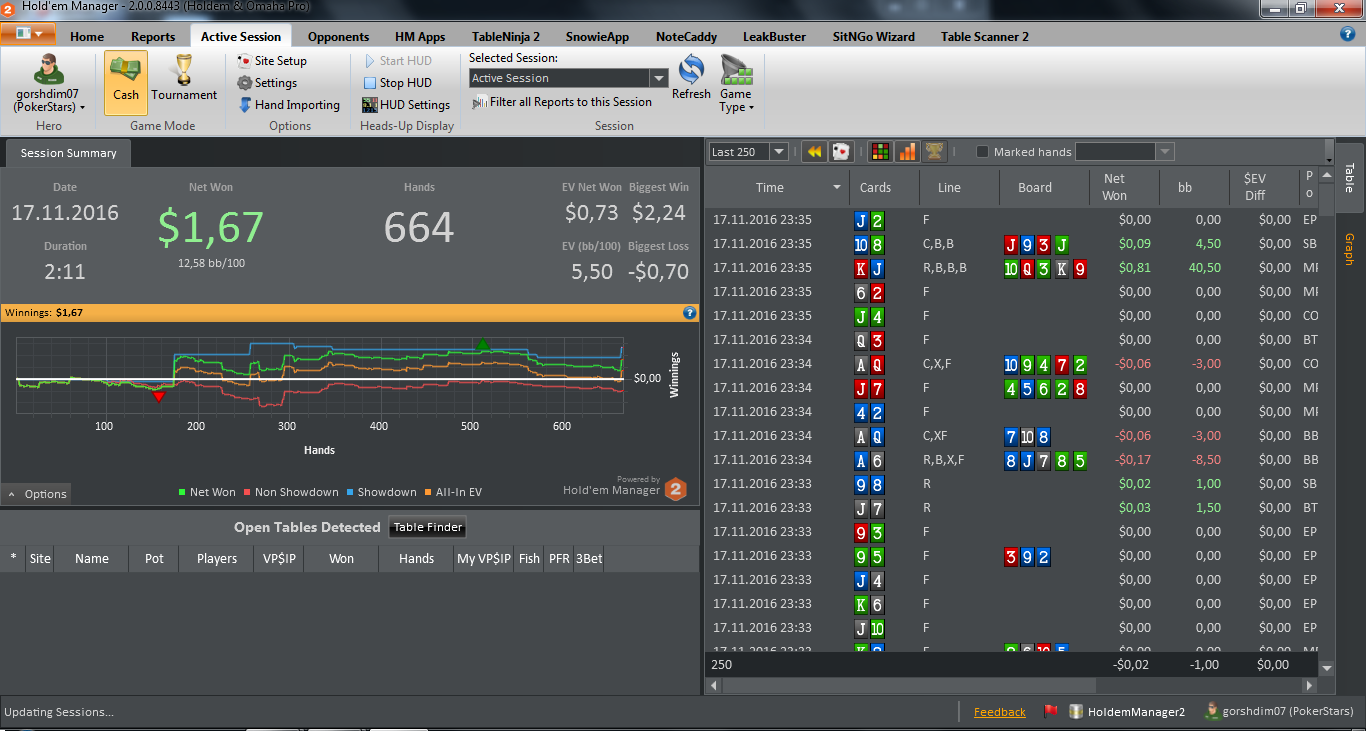1366x731 pixels.
Task: Switch to the SnowieApp tab
Action: coord(597,37)
